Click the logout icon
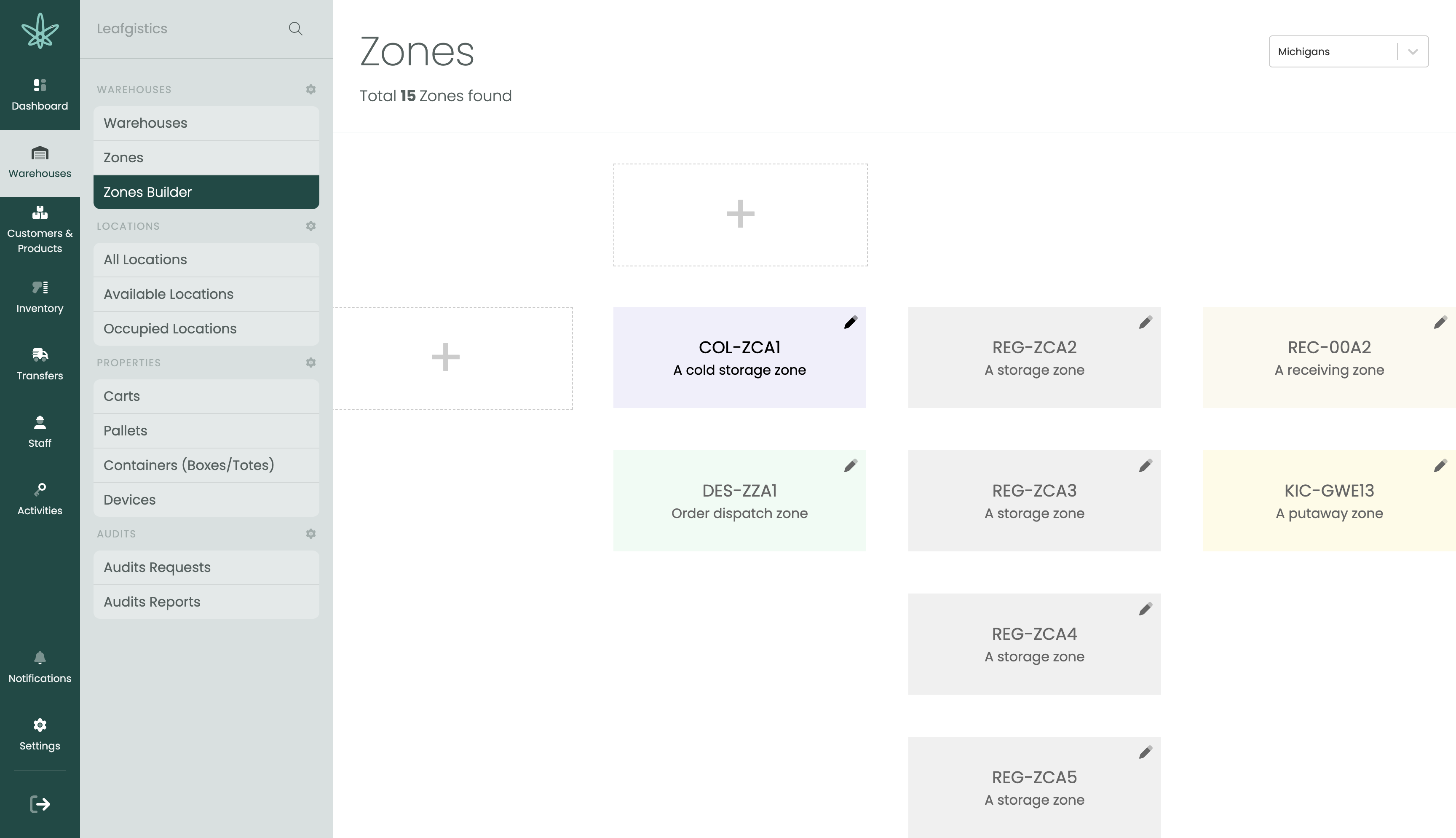The width and height of the screenshot is (1456, 838). pyautogui.click(x=40, y=804)
